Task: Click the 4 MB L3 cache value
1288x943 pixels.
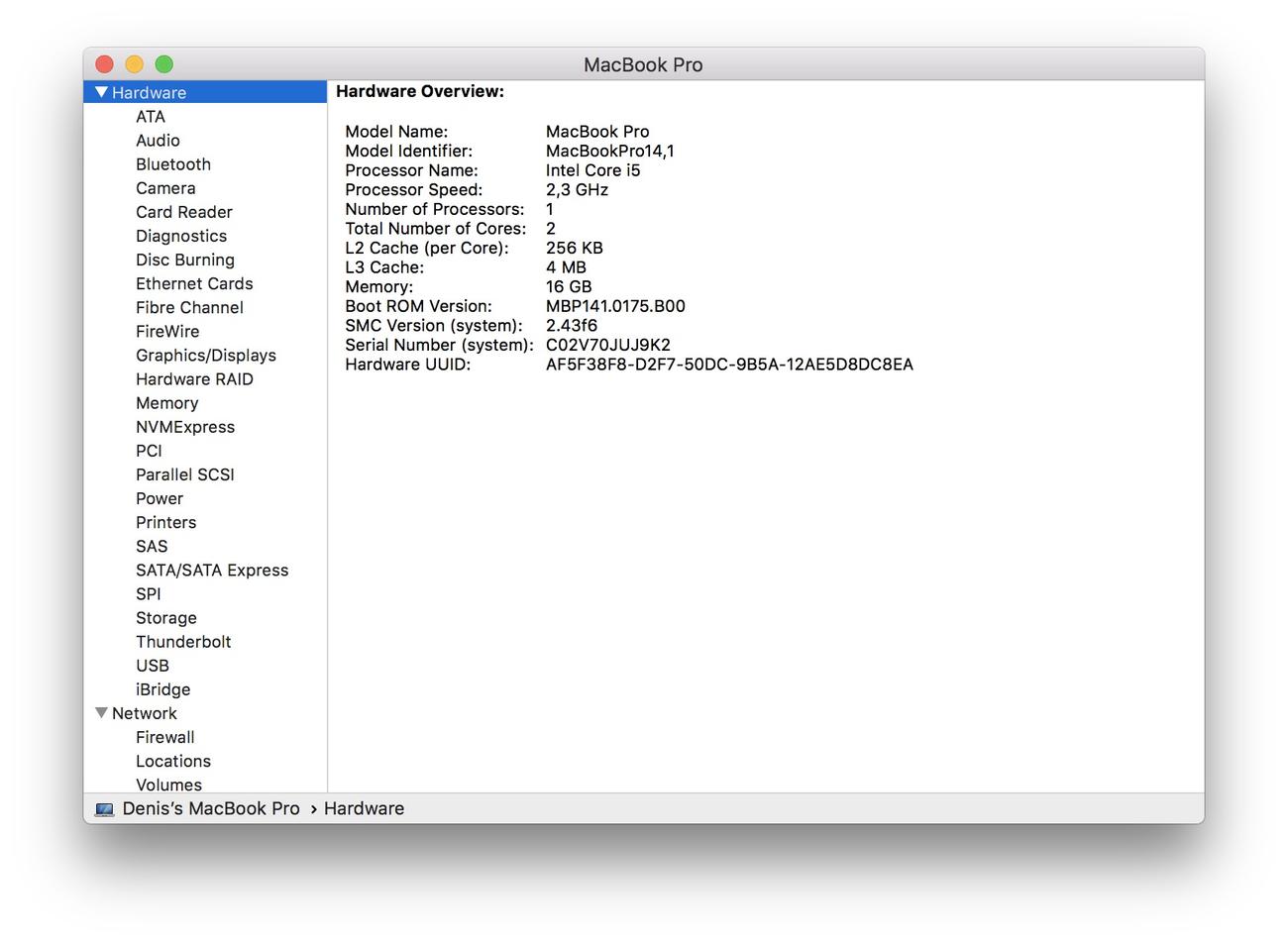Action: pos(566,267)
